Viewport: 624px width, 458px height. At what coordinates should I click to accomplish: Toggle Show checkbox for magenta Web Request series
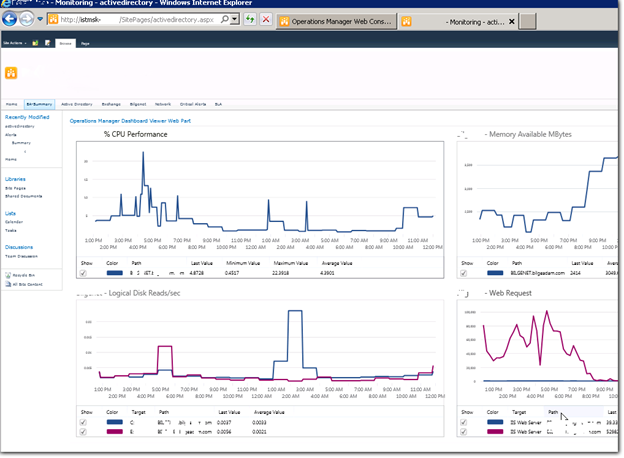(x=464, y=432)
